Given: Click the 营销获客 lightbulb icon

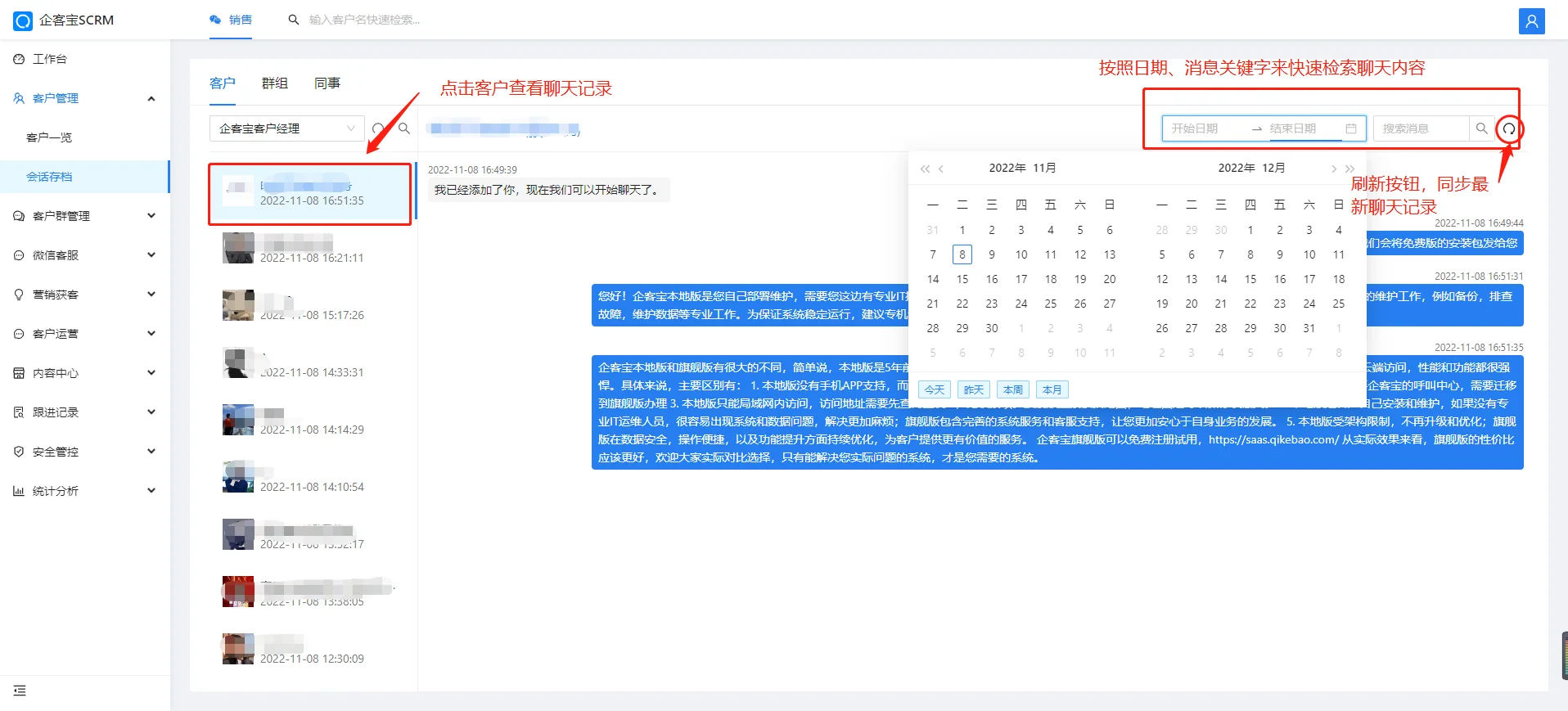Looking at the screenshot, I should pos(19,295).
